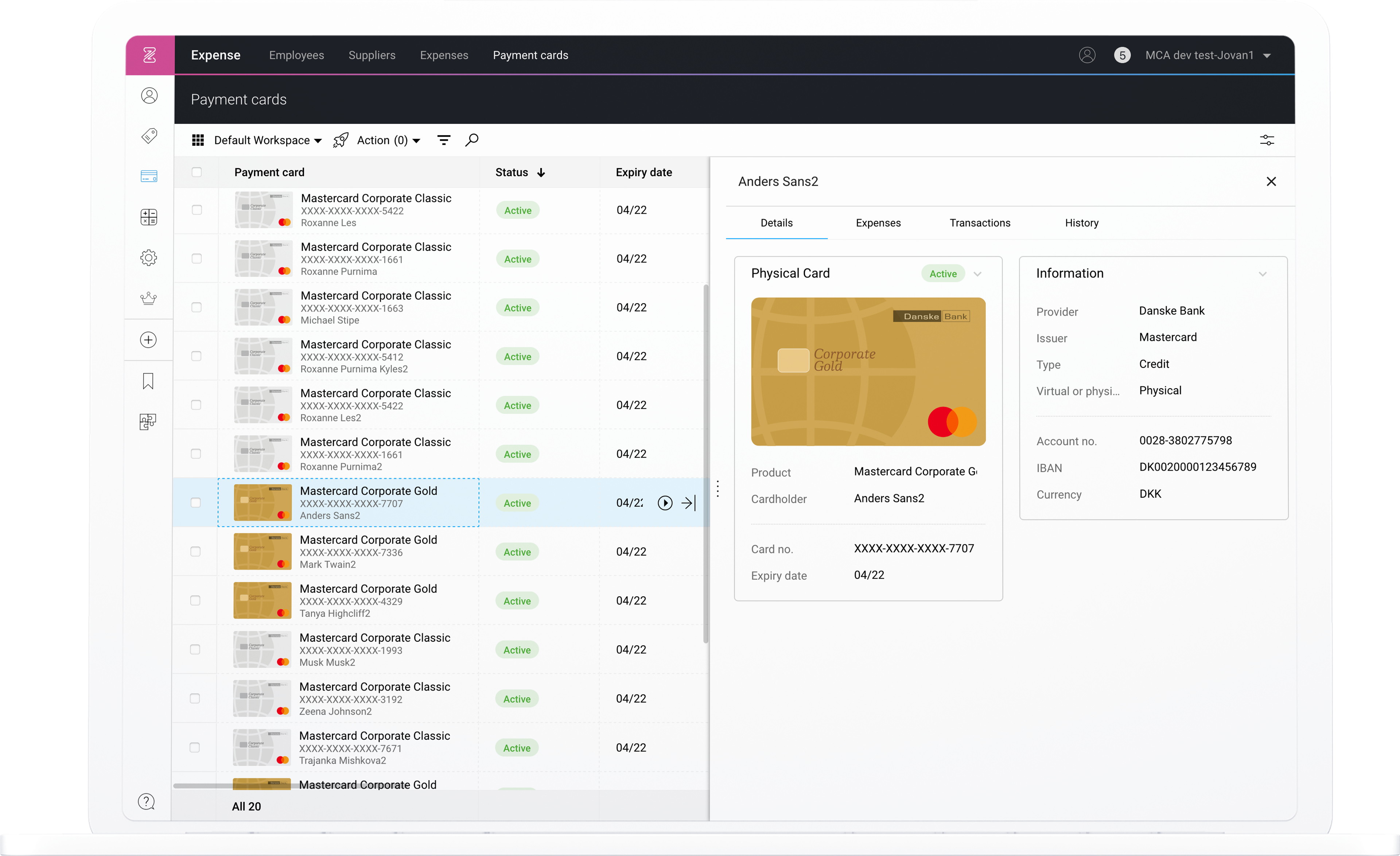Screen dimensions: 1400x856
Task: Open the Expenses top menu
Action: pyautogui.click(x=444, y=55)
